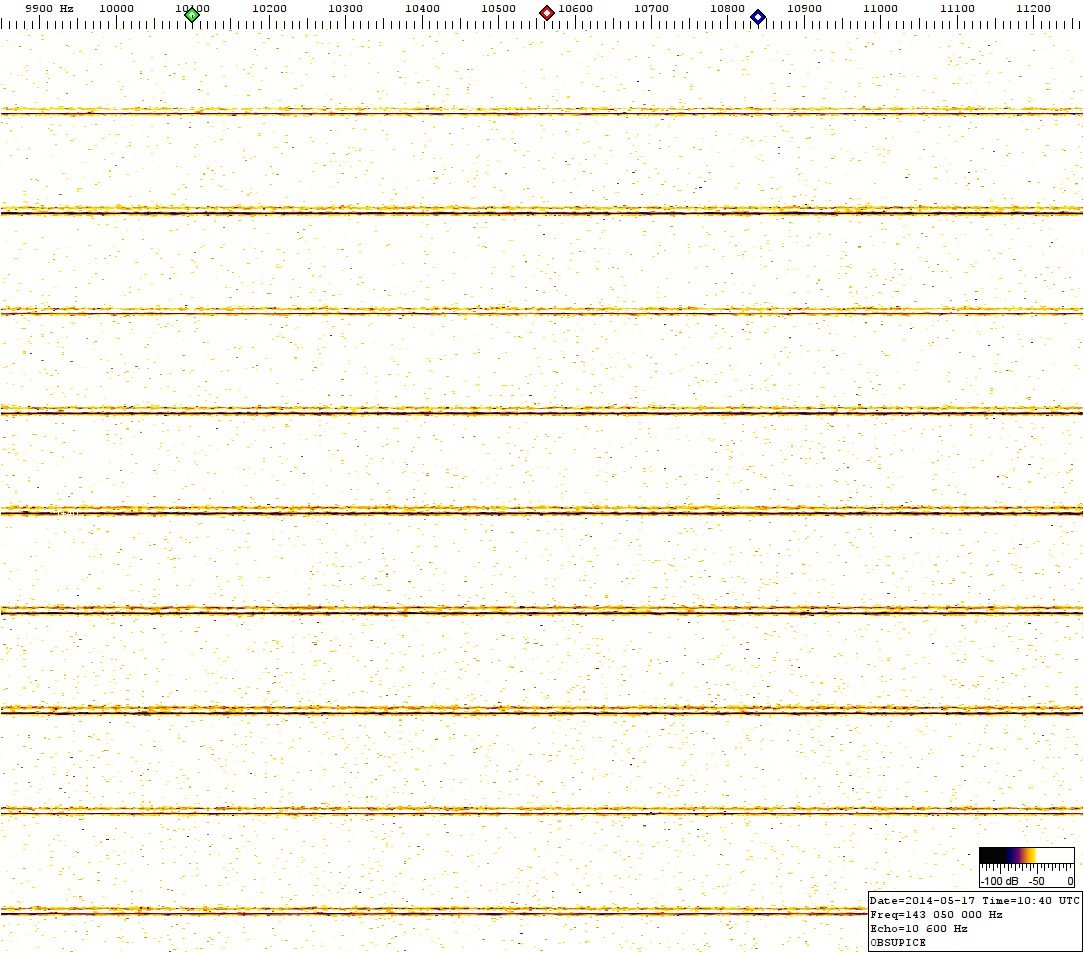Click the -100 dB scale label
This screenshot has height=953, width=1084.
click(1000, 881)
